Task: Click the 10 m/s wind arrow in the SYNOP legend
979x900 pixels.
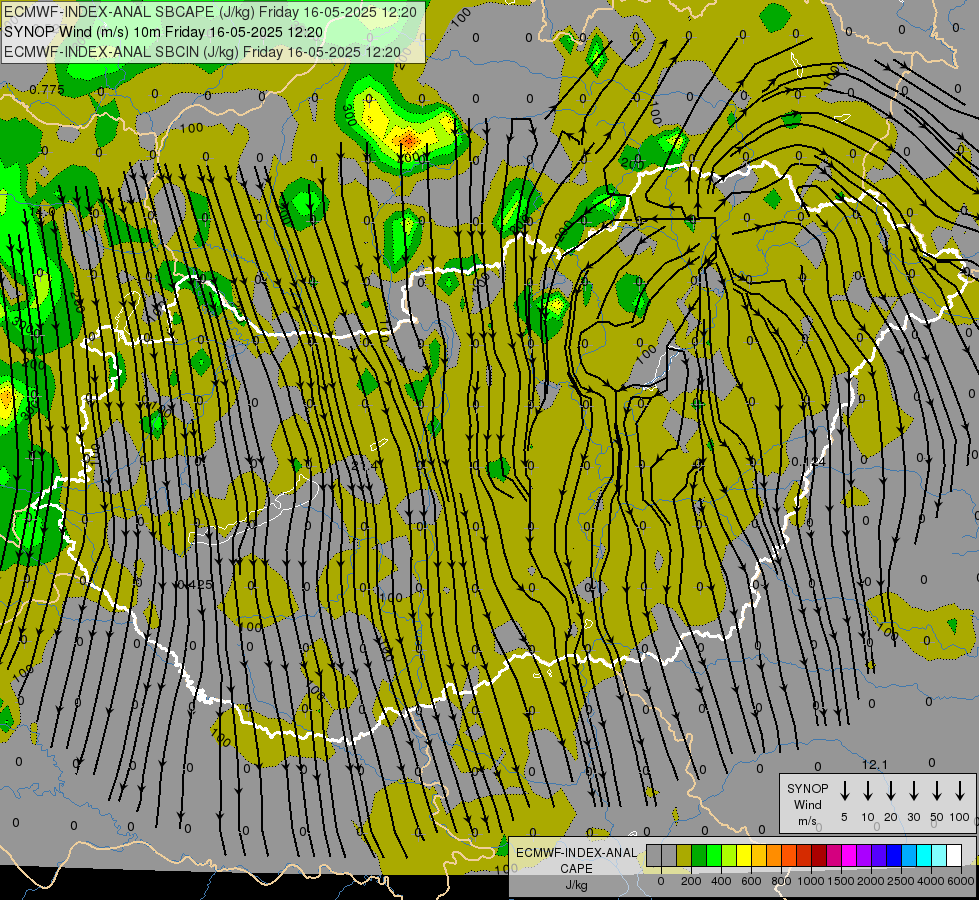Action: pyautogui.click(x=868, y=791)
